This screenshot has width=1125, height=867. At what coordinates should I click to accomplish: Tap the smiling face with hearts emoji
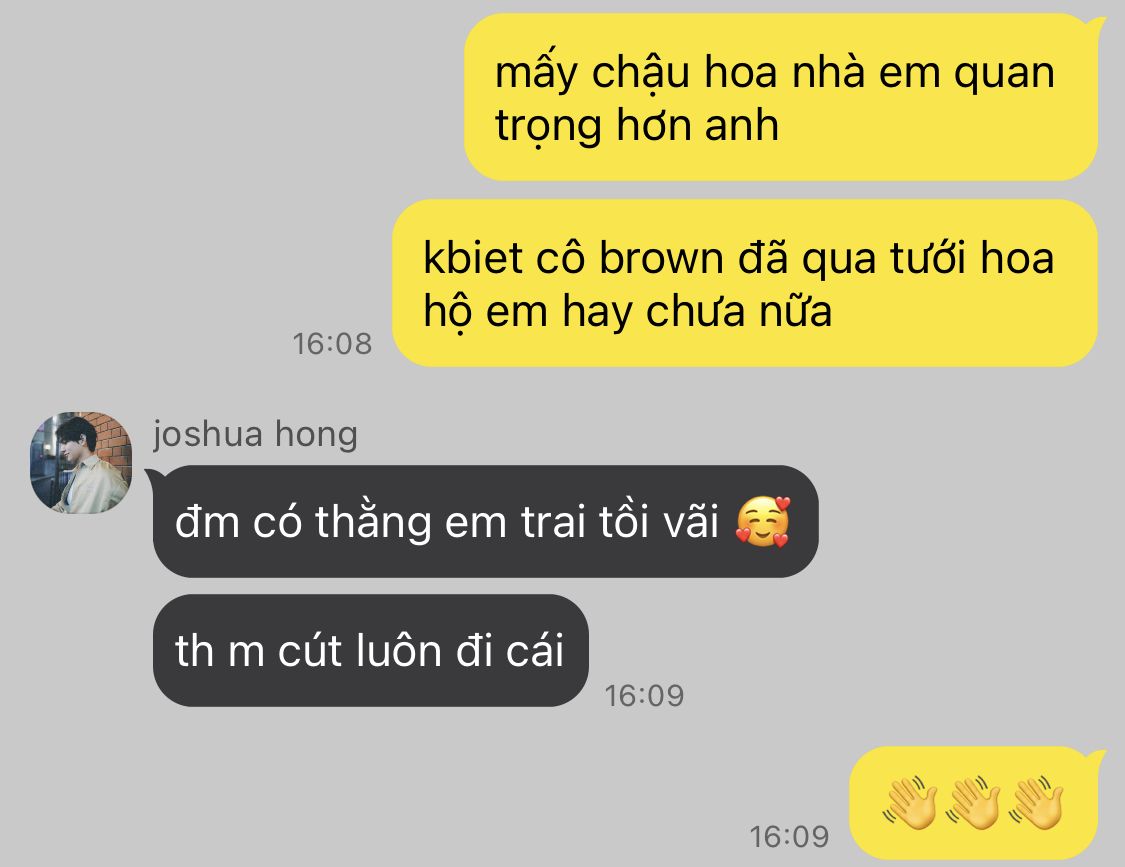(x=763, y=522)
